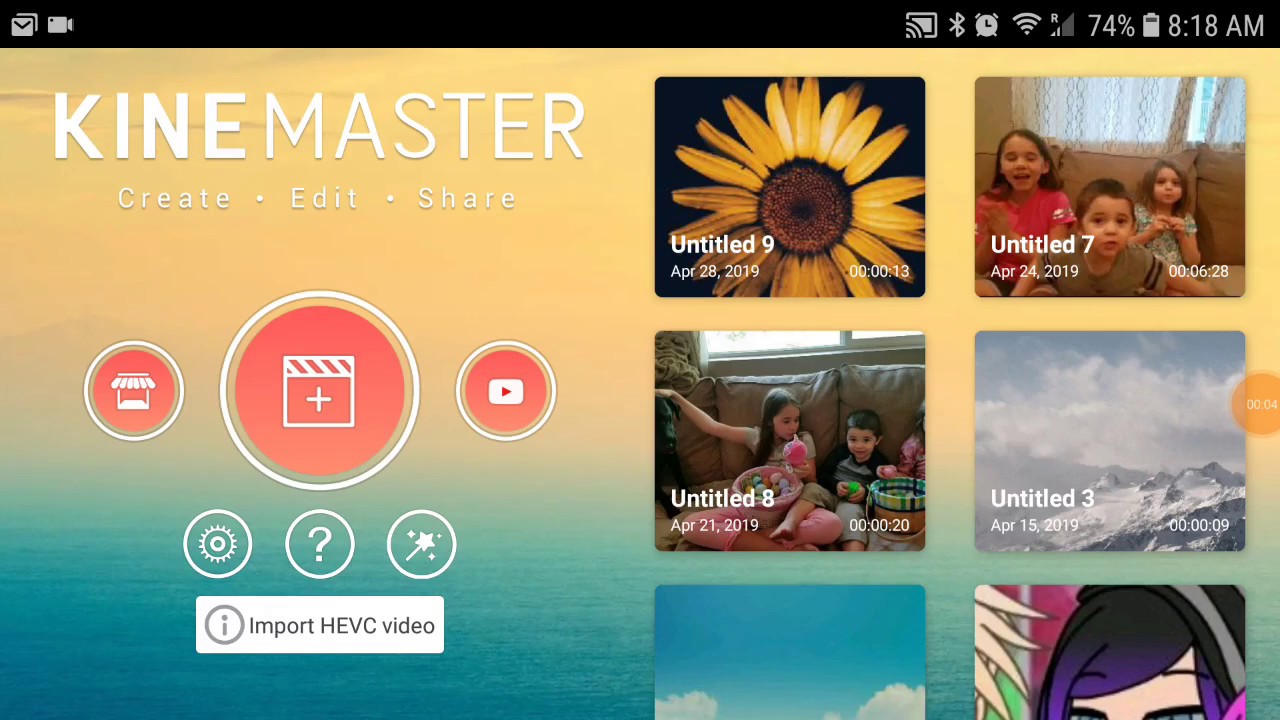Tap the cast screen status icon
Screen dimensions: 1280x720
pos(921,25)
